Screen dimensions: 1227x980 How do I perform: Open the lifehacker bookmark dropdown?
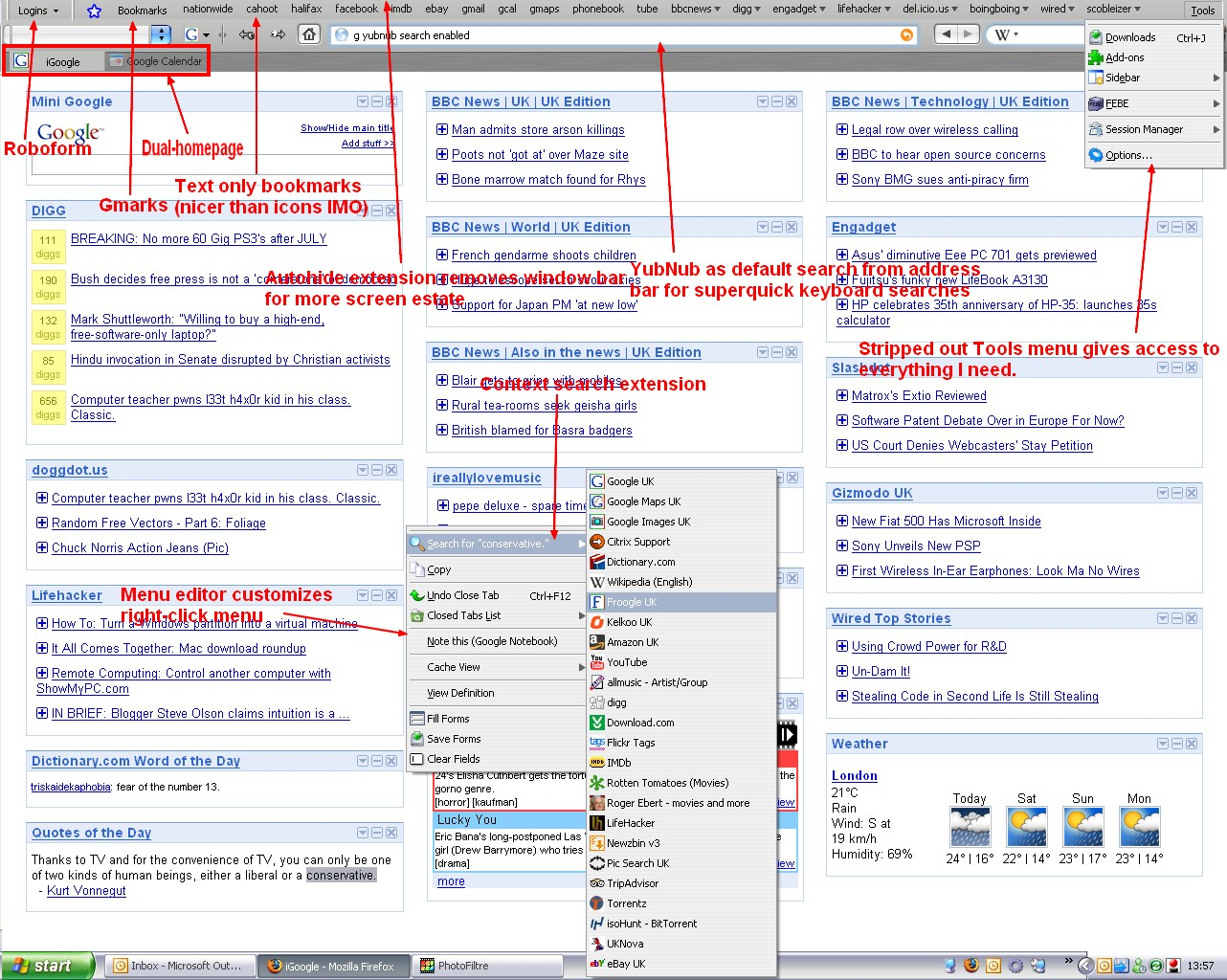pos(865,9)
